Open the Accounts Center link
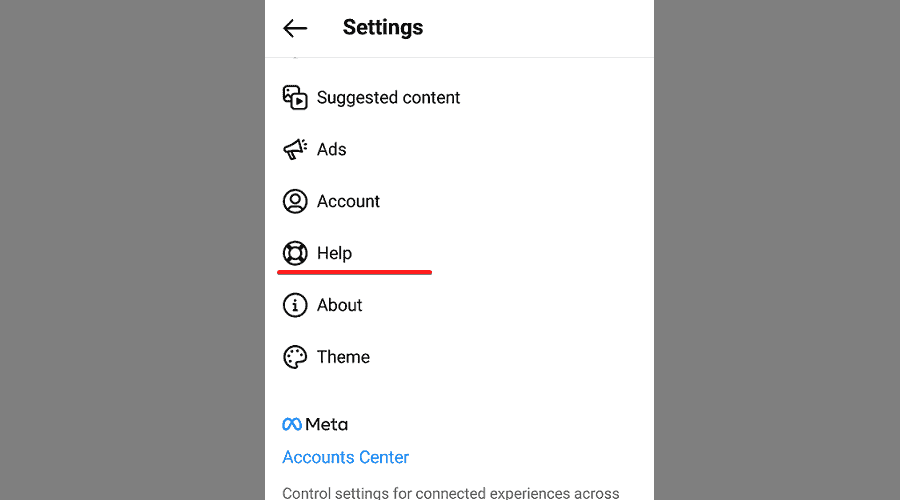The width and height of the screenshot is (900, 500). (x=345, y=457)
